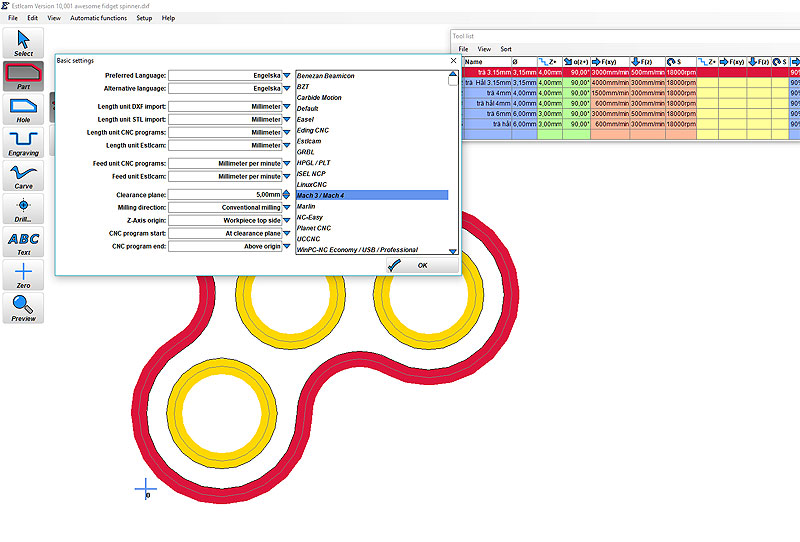Open the Setup menu
800x542 pixels.
(x=144, y=18)
